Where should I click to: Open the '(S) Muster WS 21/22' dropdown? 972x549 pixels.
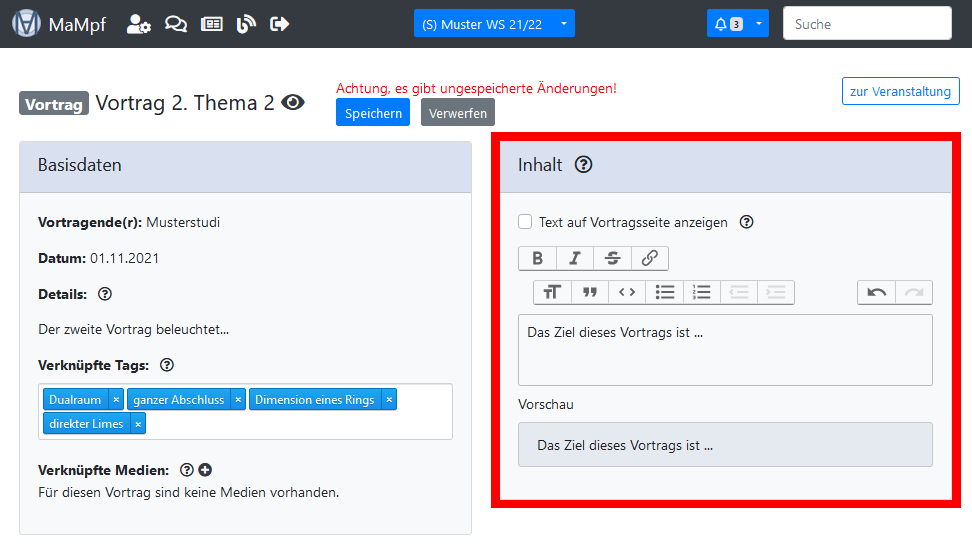point(494,24)
